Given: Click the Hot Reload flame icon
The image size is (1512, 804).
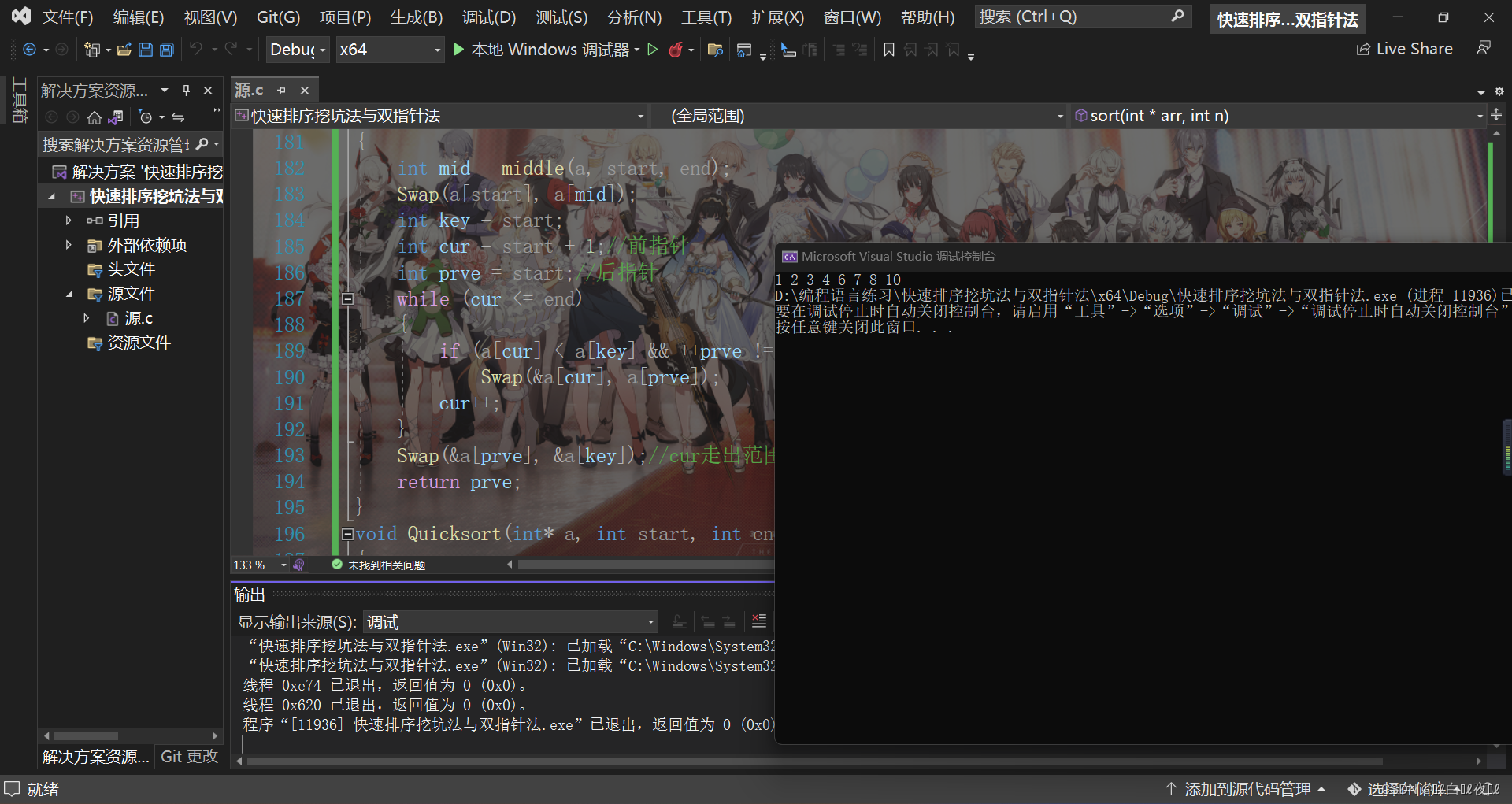Looking at the screenshot, I should [676, 50].
